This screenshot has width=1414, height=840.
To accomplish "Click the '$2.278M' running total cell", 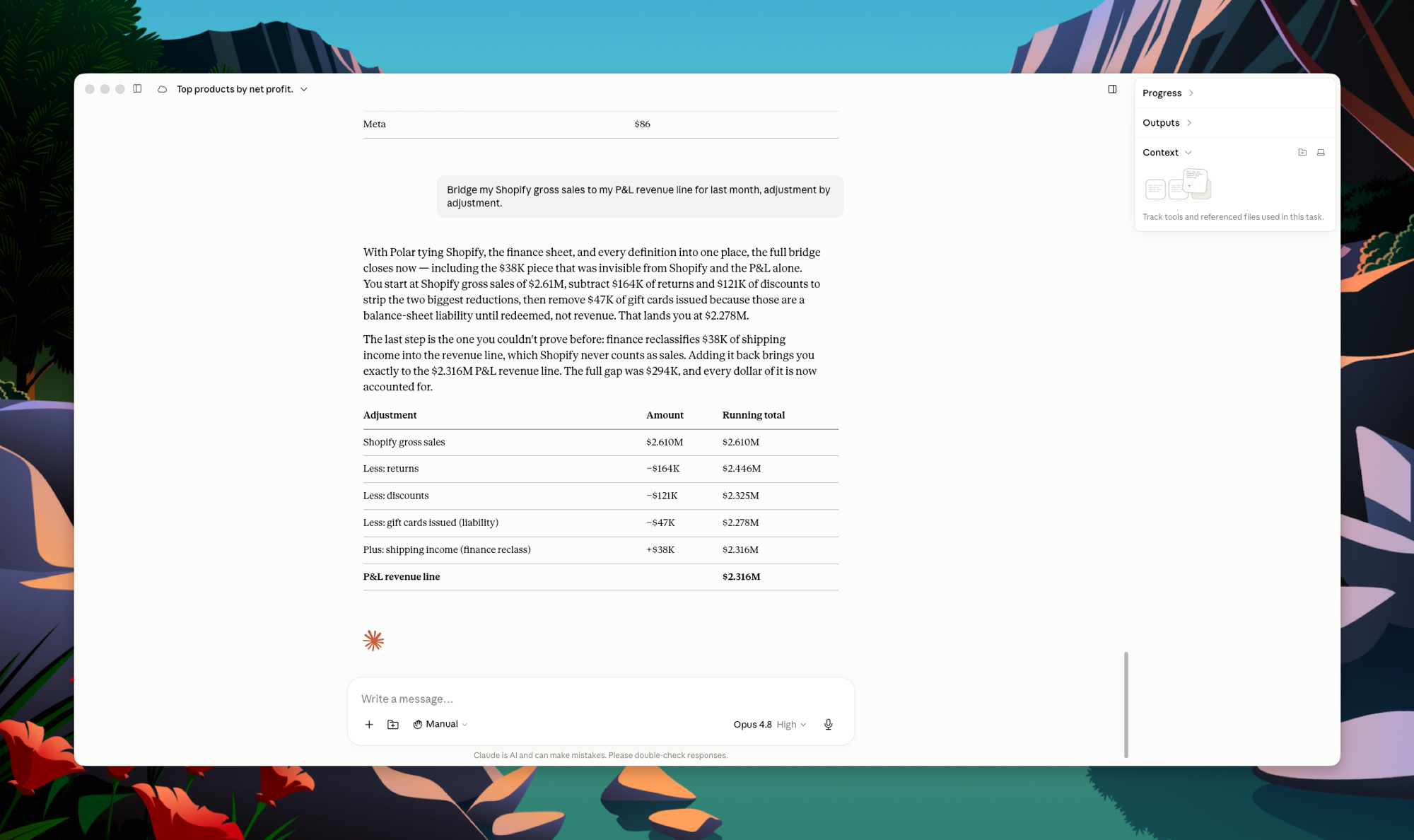I will [740, 523].
